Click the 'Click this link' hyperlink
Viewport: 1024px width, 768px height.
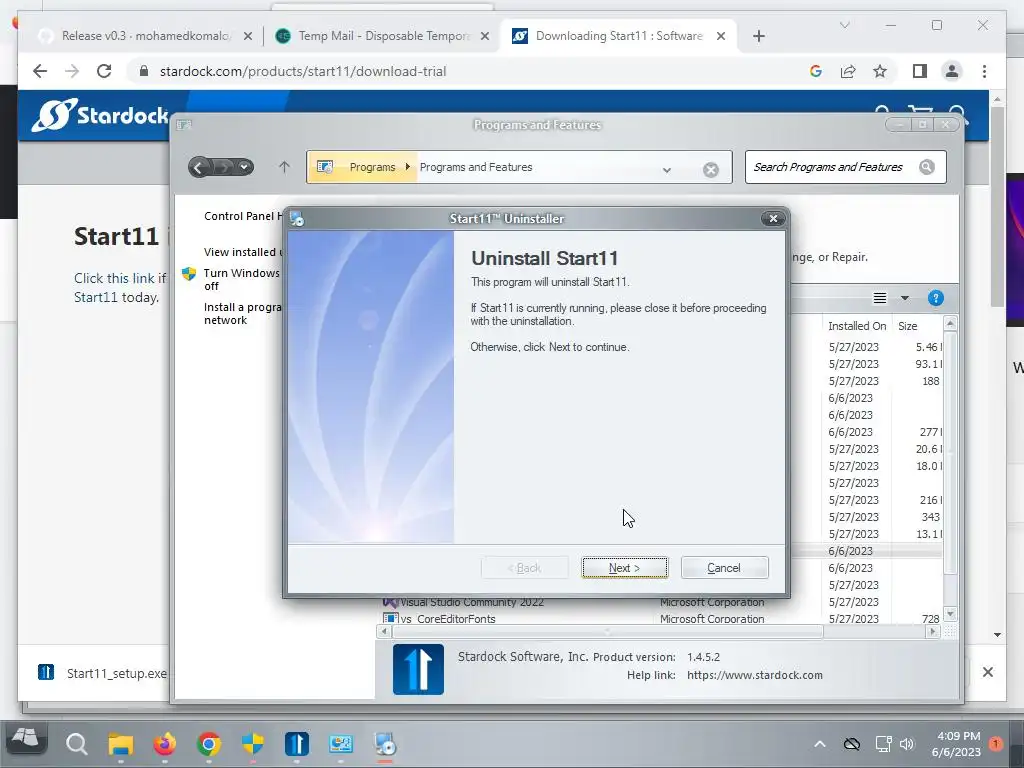(x=114, y=278)
